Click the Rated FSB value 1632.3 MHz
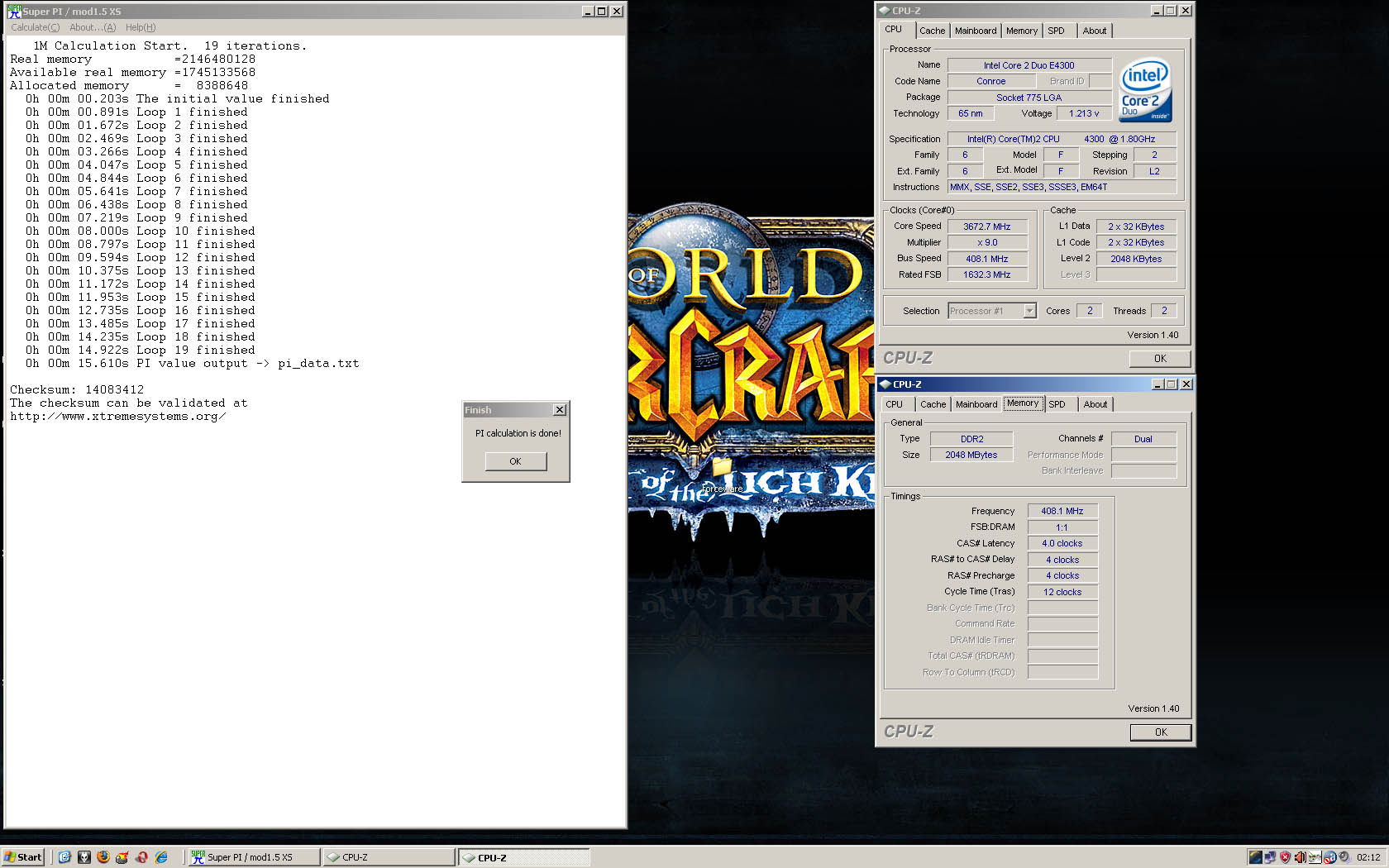This screenshot has width=1389, height=868. 987,274
